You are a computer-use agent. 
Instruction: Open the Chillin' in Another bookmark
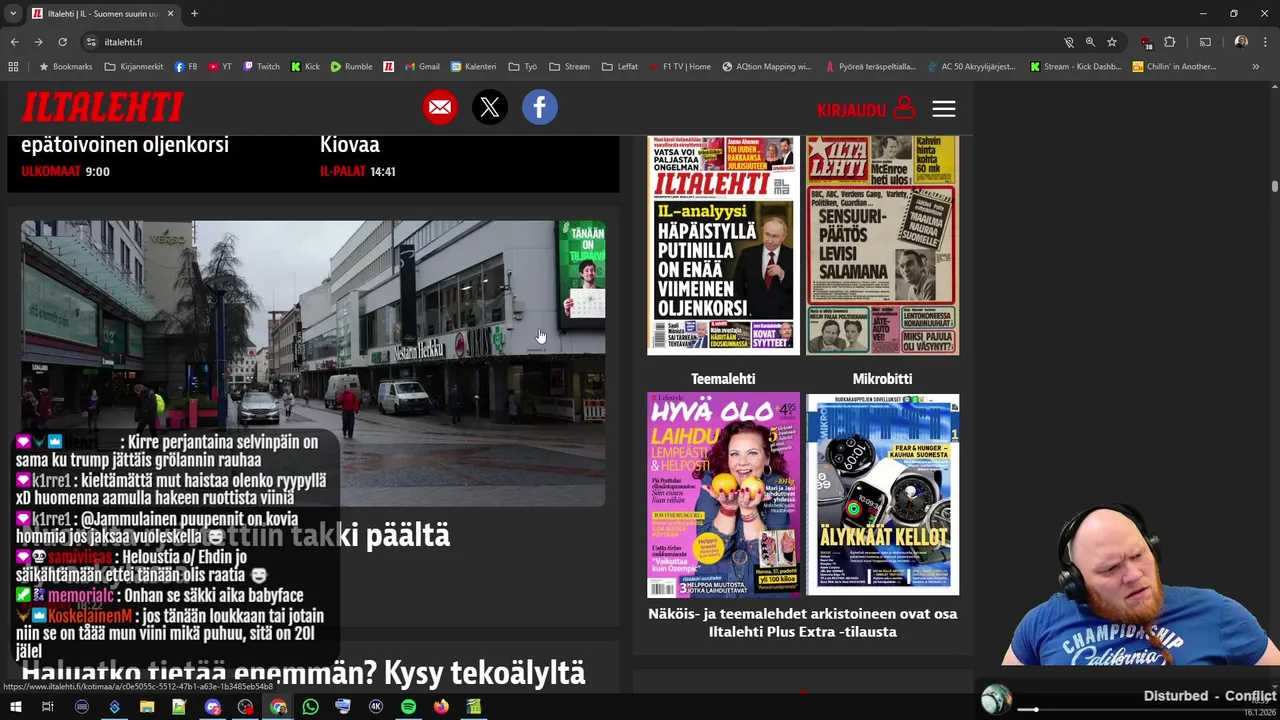(1175, 67)
